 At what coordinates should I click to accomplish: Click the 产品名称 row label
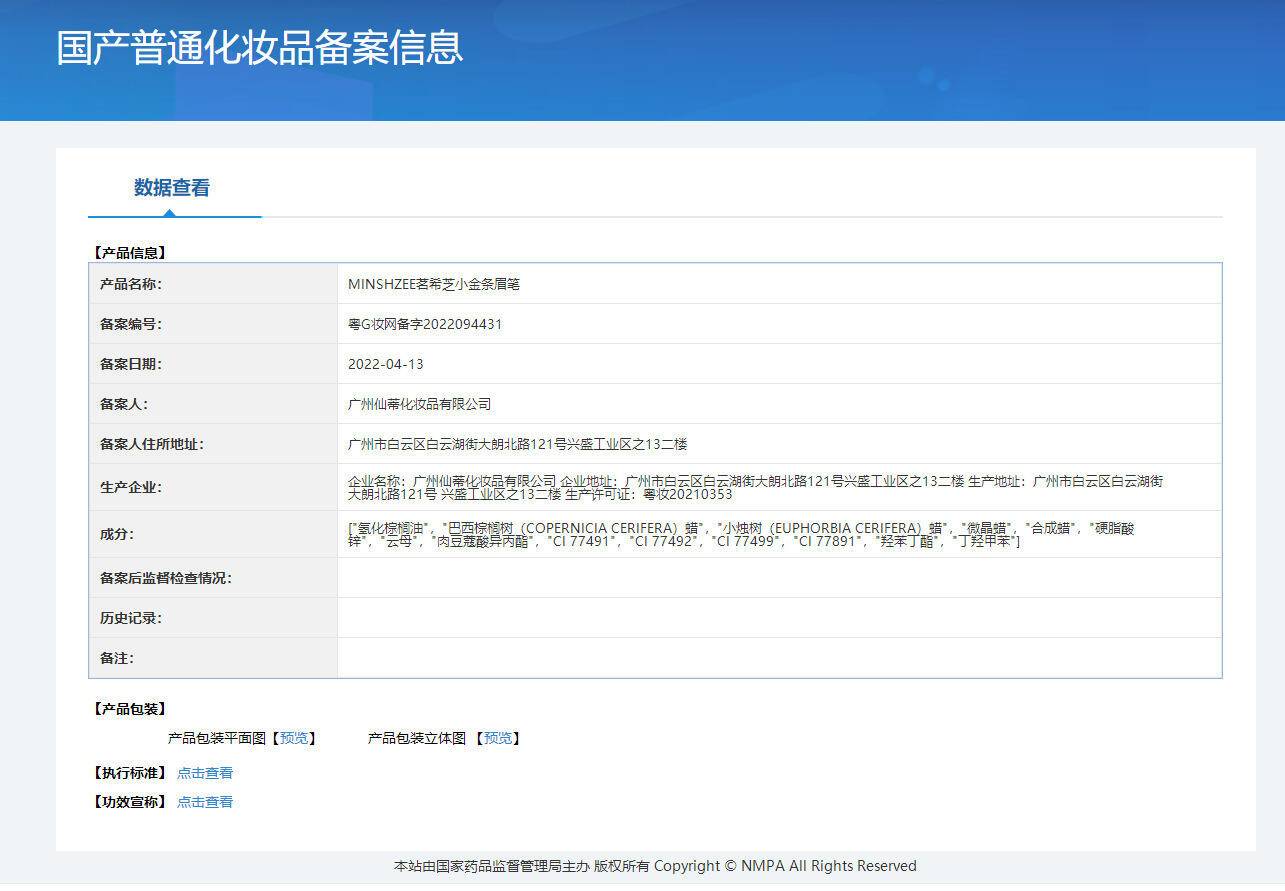click(131, 284)
